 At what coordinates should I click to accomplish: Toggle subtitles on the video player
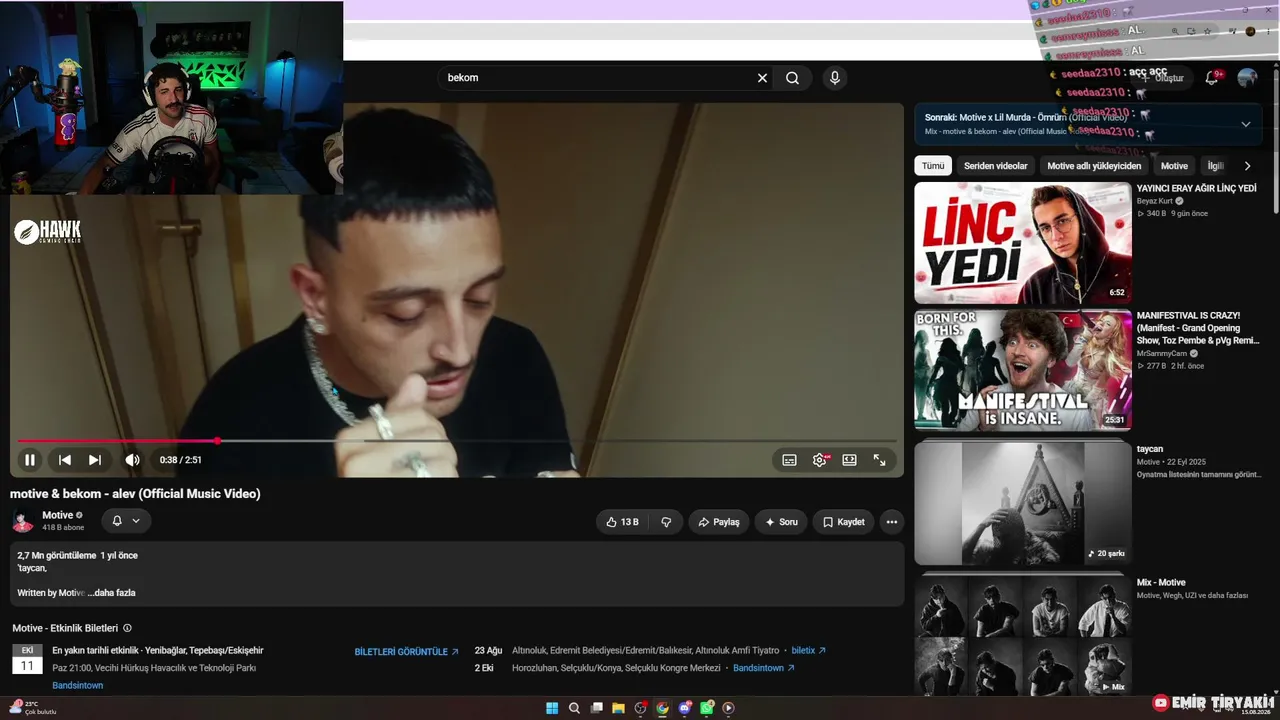click(x=789, y=460)
